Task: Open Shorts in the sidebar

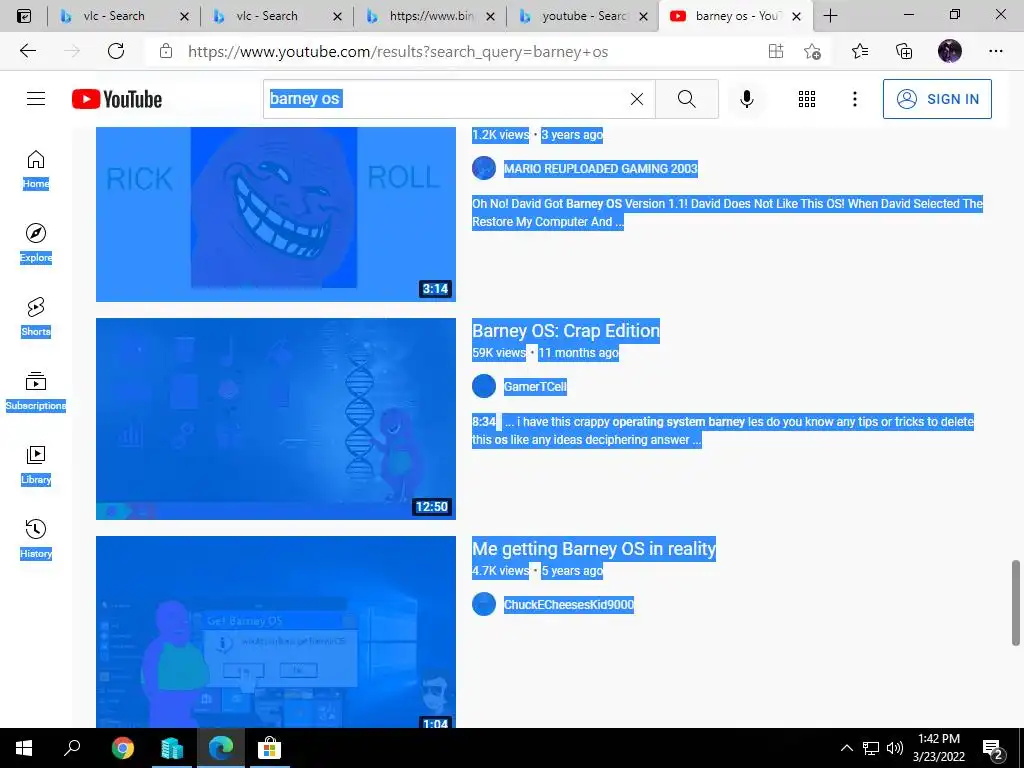Action: (x=36, y=317)
